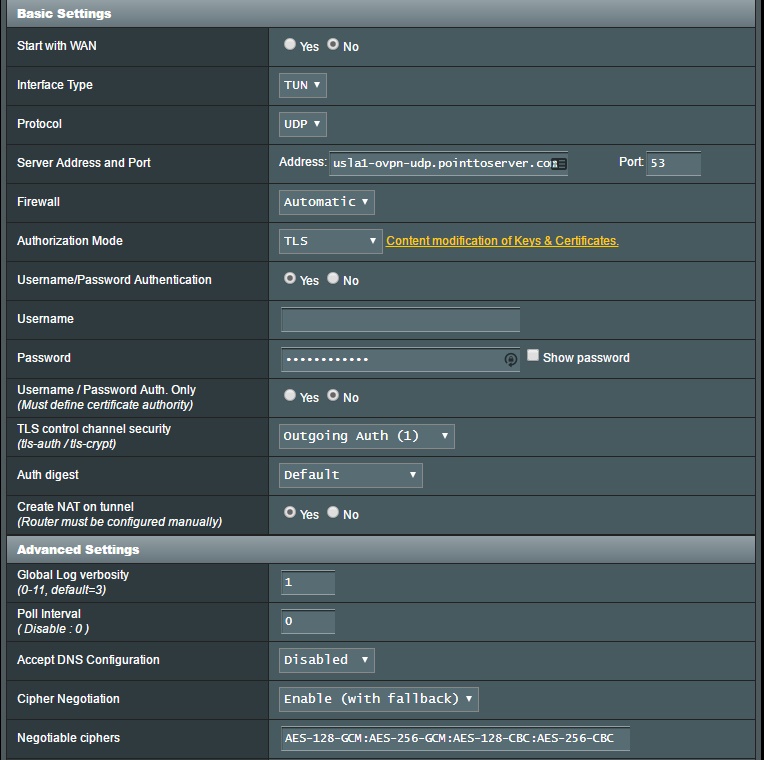
Task: Click the Username text field
Action: tap(400, 320)
